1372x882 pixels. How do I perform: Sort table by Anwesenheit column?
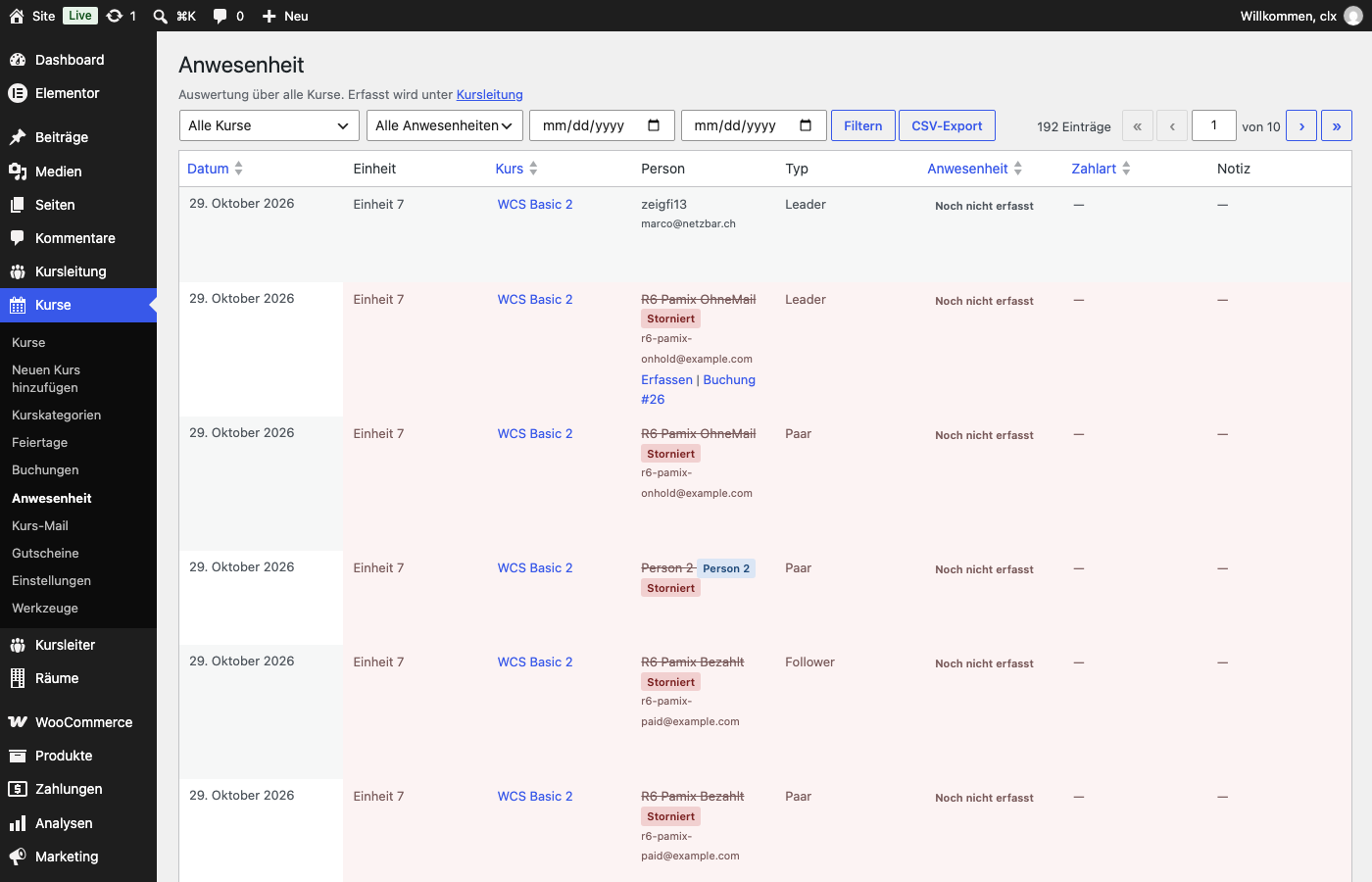[975, 169]
